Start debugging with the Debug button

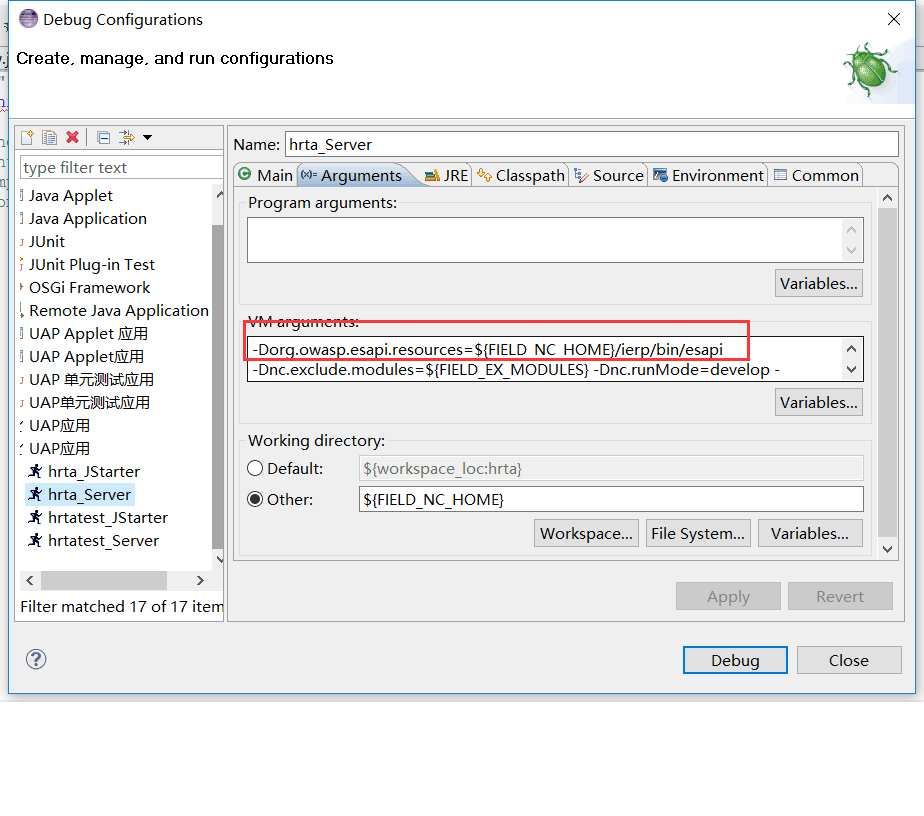coord(735,660)
